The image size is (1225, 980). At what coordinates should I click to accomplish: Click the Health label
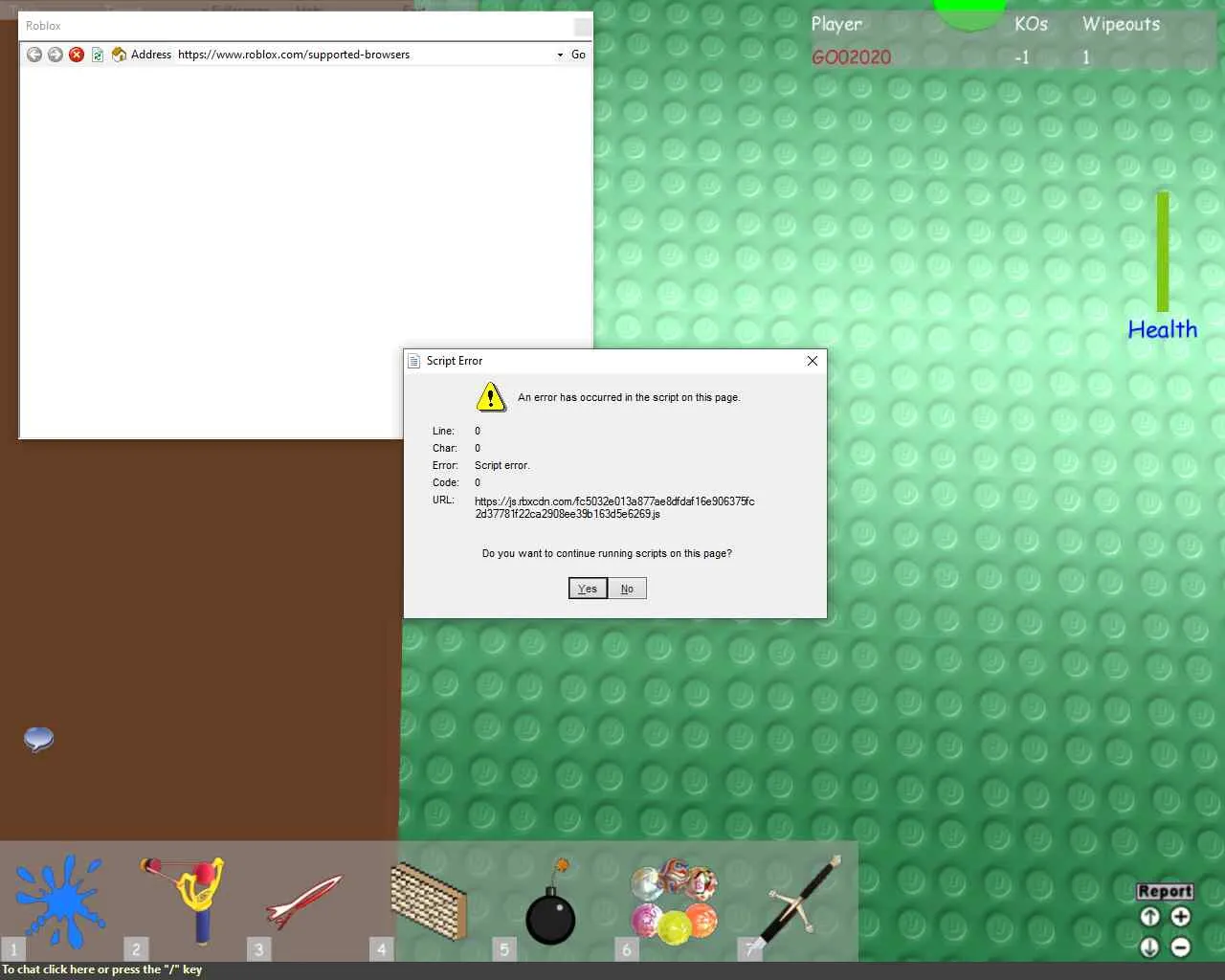1163,329
